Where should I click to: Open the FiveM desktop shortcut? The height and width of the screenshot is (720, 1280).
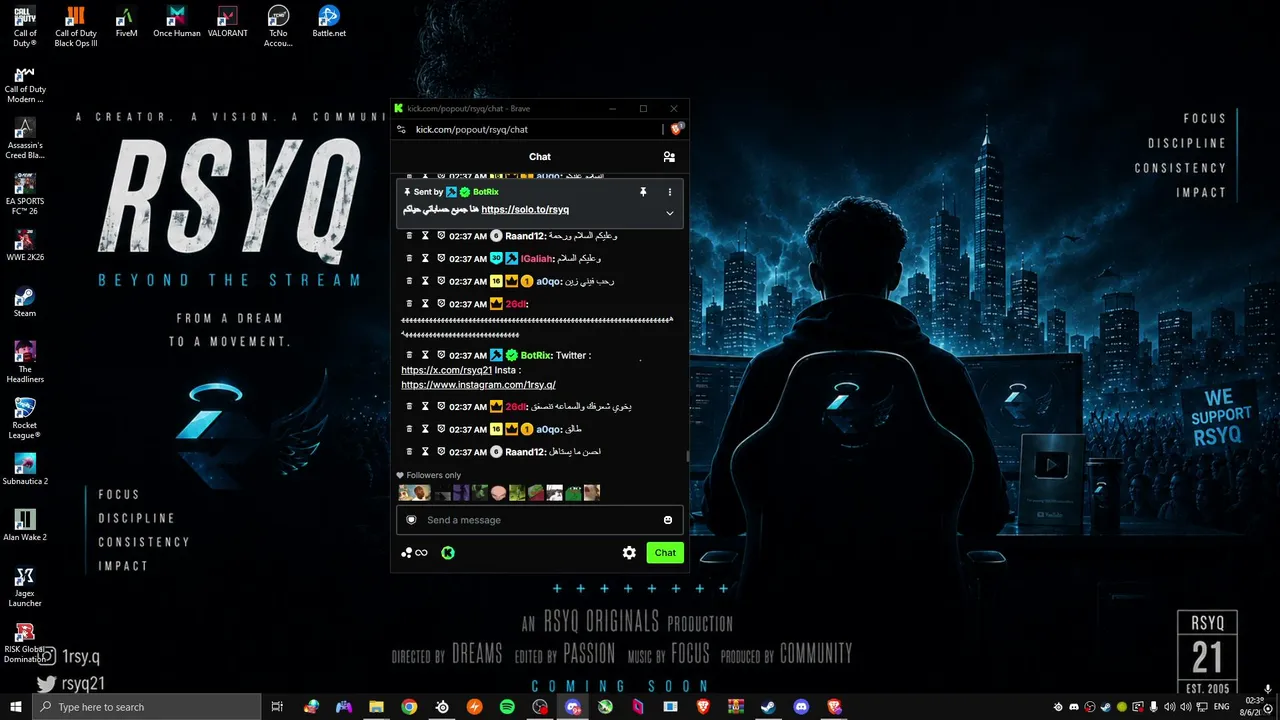126,22
